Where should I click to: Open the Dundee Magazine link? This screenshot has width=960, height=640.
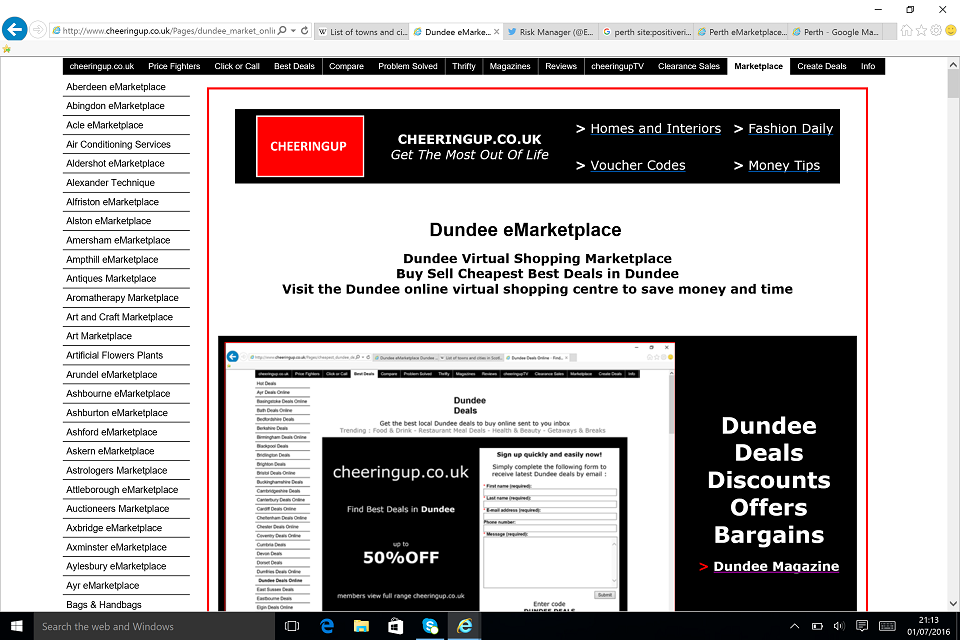776,566
